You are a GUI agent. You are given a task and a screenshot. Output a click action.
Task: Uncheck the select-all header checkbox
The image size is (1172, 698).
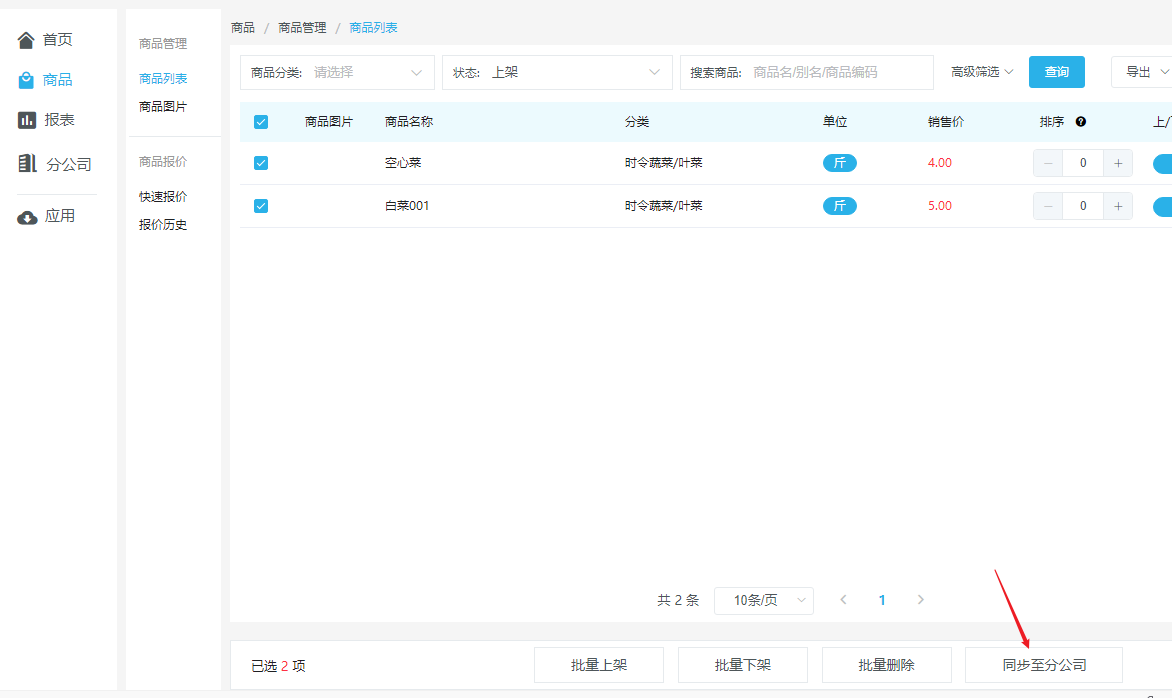coord(261,122)
